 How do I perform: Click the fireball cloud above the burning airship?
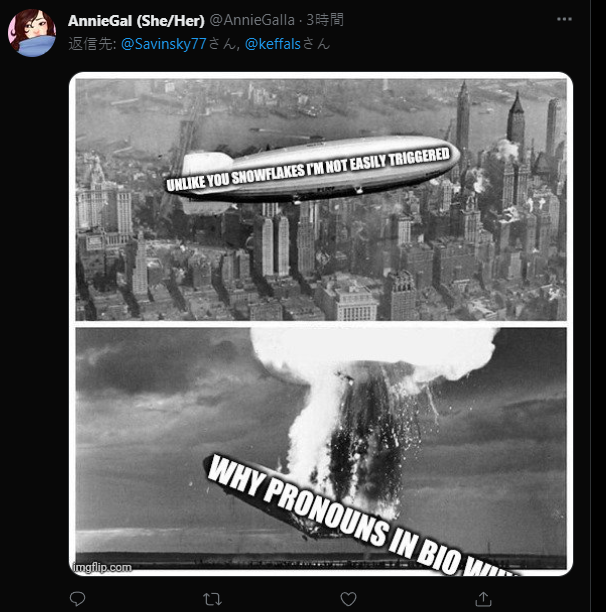[x=375, y=353]
